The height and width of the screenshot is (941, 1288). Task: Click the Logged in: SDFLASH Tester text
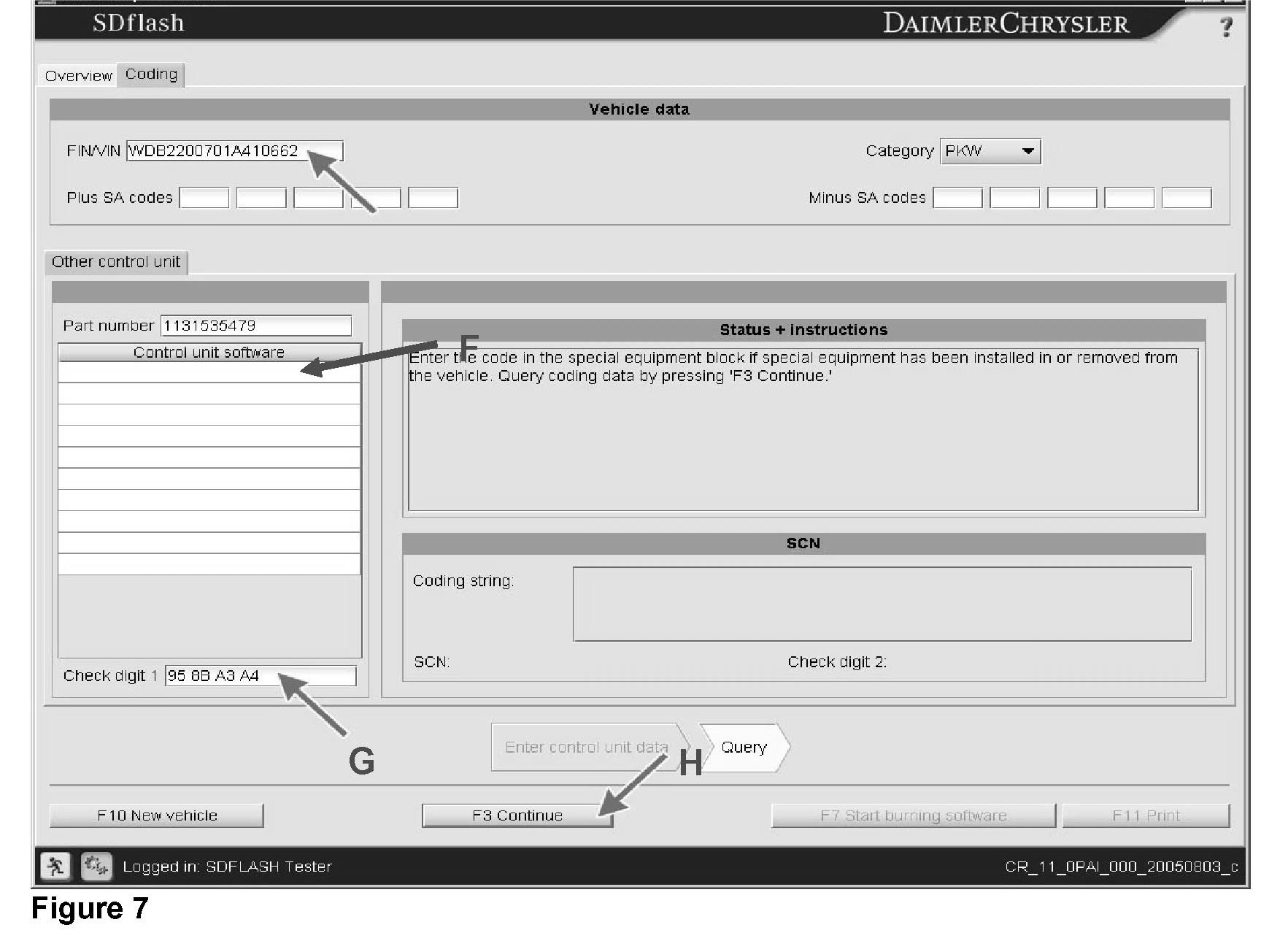227,867
